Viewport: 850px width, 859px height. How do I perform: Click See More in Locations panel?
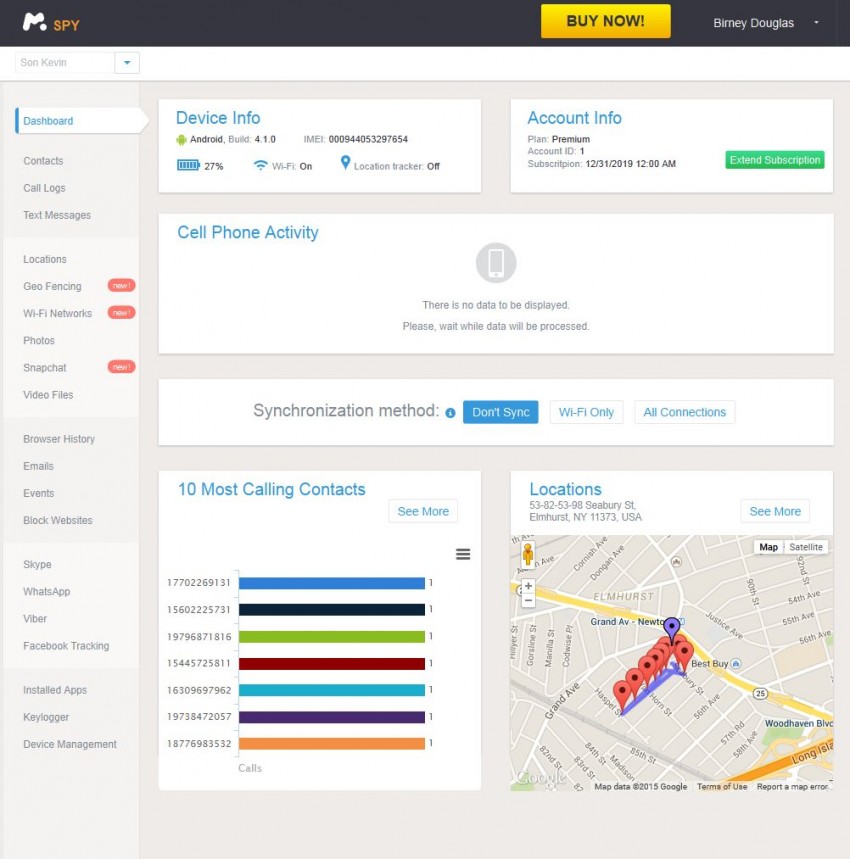click(775, 511)
